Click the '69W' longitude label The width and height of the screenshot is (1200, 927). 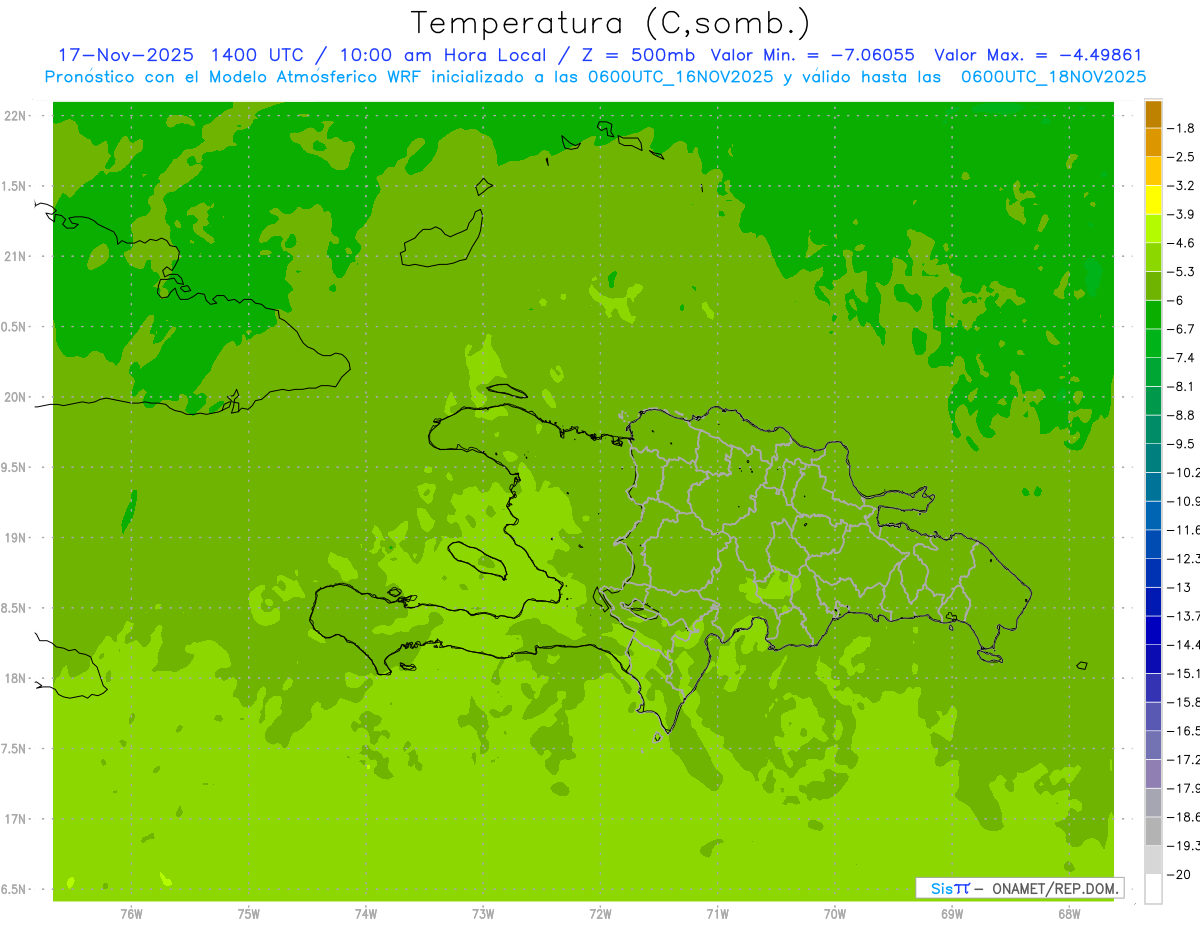[952, 913]
